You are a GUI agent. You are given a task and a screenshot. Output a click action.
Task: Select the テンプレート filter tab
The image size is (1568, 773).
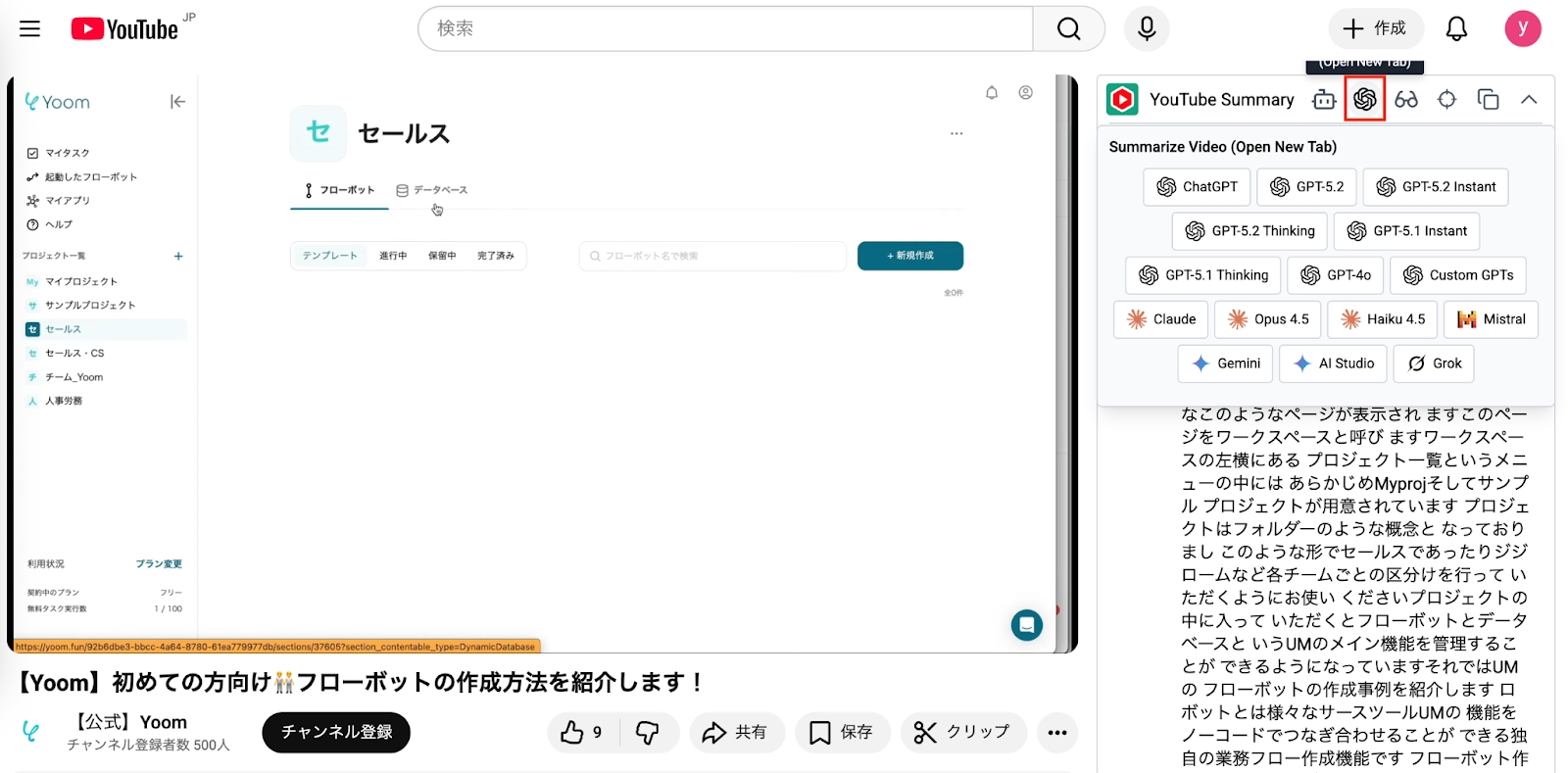329,256
